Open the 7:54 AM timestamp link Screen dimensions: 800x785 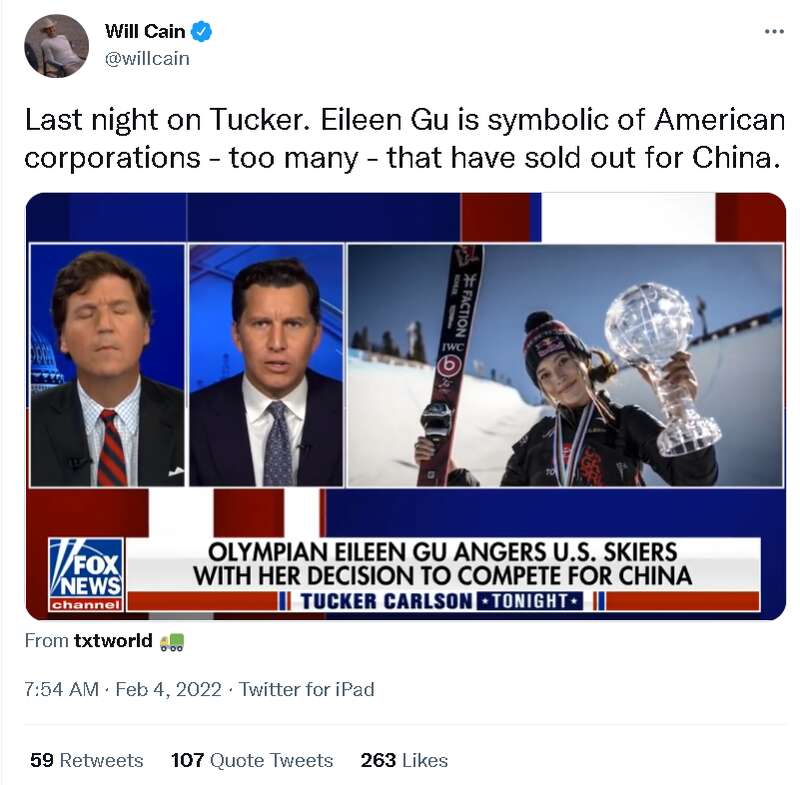[61, 690]
